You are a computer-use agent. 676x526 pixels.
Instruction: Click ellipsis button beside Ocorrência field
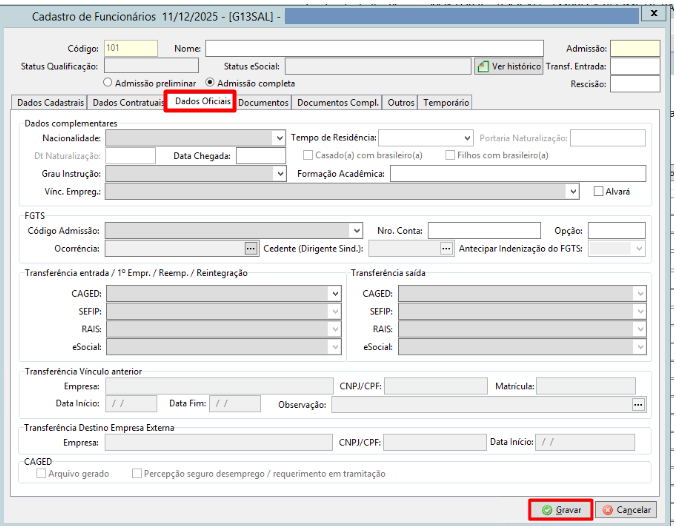point(250,249)
